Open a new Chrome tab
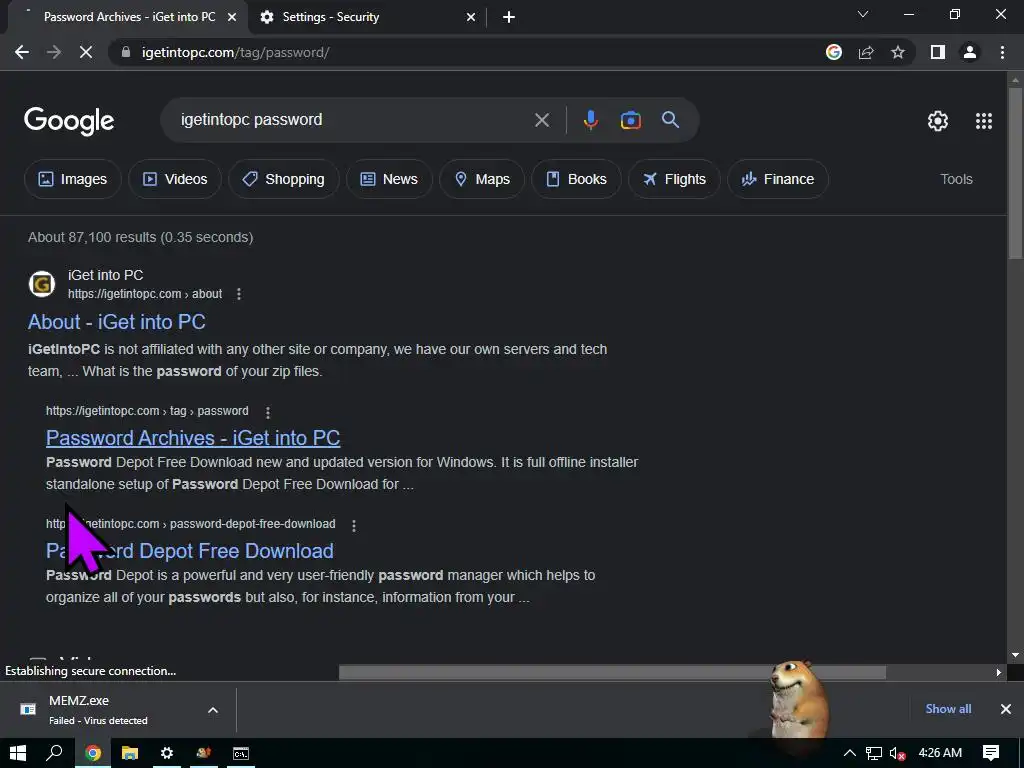1024x768 pixels. click(509, 17)
